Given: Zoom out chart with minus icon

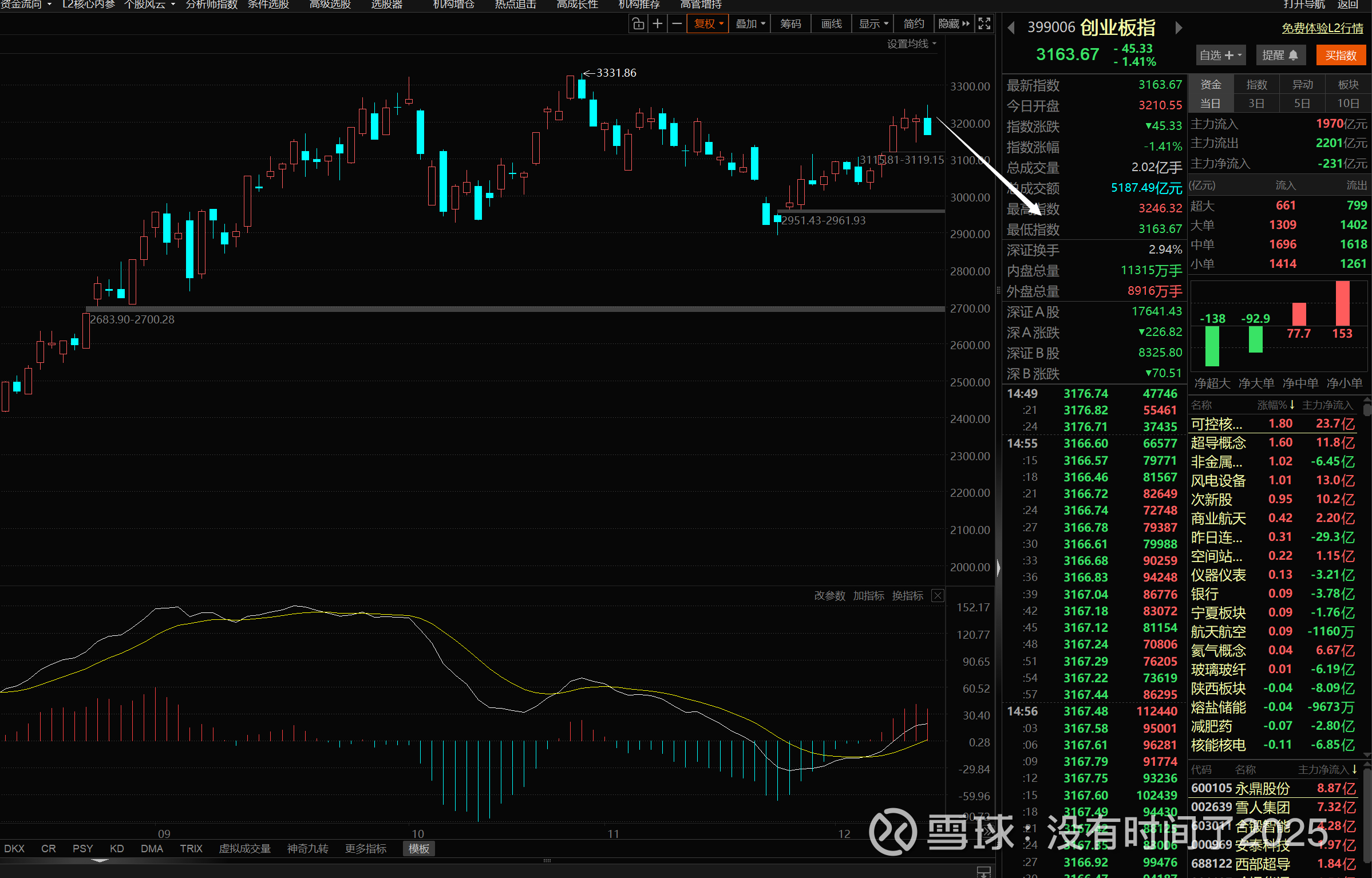Looking at the screenshot, I should coord(677,23).
